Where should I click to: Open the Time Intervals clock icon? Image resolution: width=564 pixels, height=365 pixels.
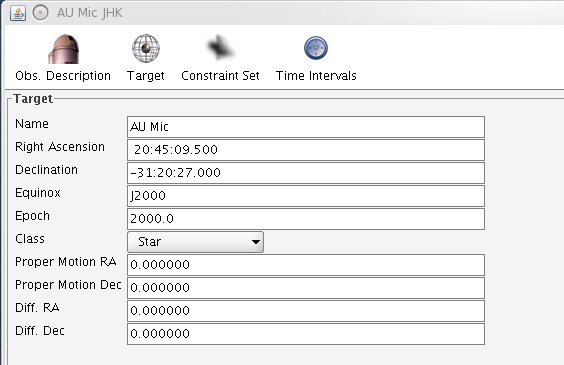coord(316,48)
